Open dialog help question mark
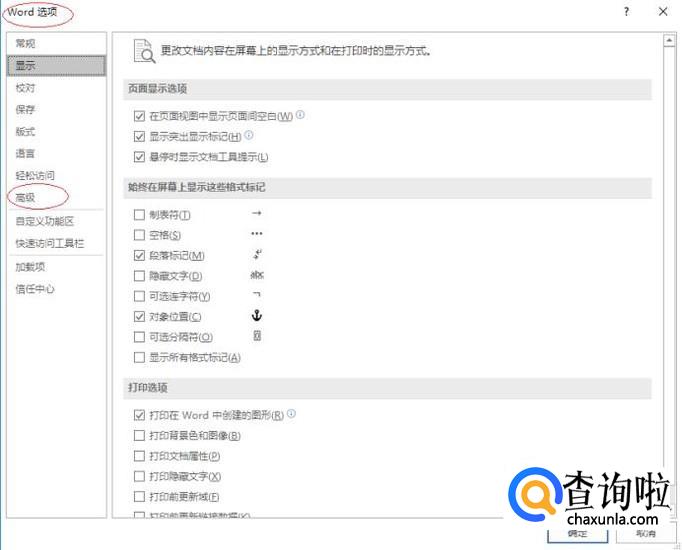The image size is (682, 550). [x=626, y=12]
